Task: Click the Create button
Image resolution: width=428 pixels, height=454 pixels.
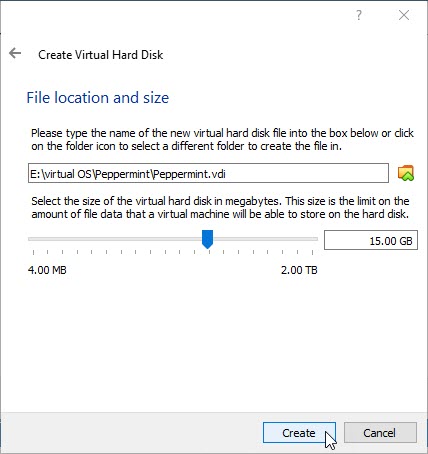Action: [299, 433]
